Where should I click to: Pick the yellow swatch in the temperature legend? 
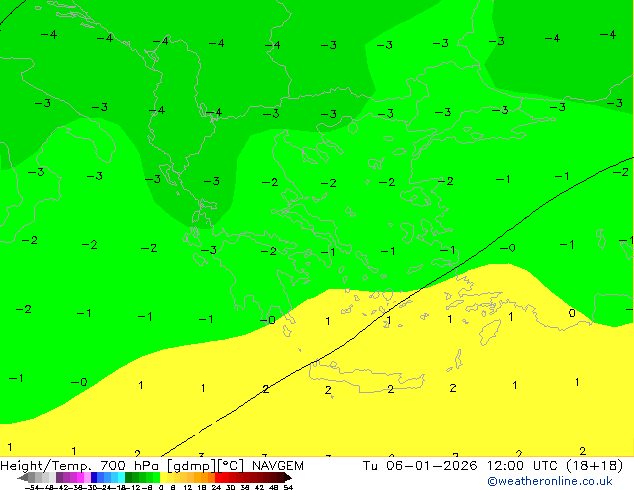point(164,477)
